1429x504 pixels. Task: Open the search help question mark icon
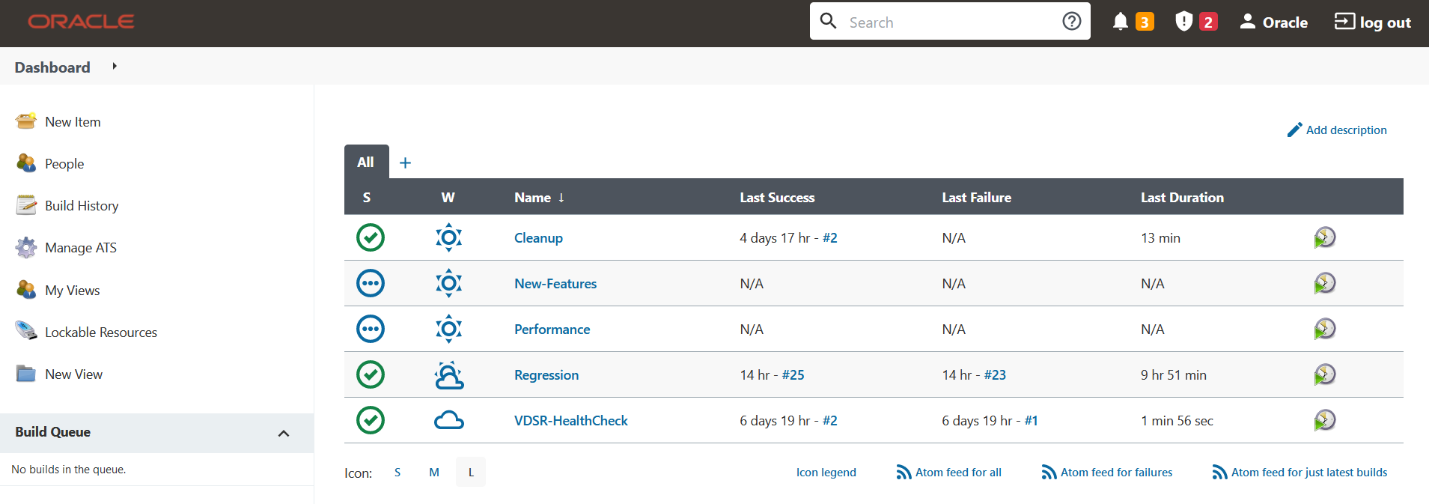pyautogui.click(x=1072, y=22)
